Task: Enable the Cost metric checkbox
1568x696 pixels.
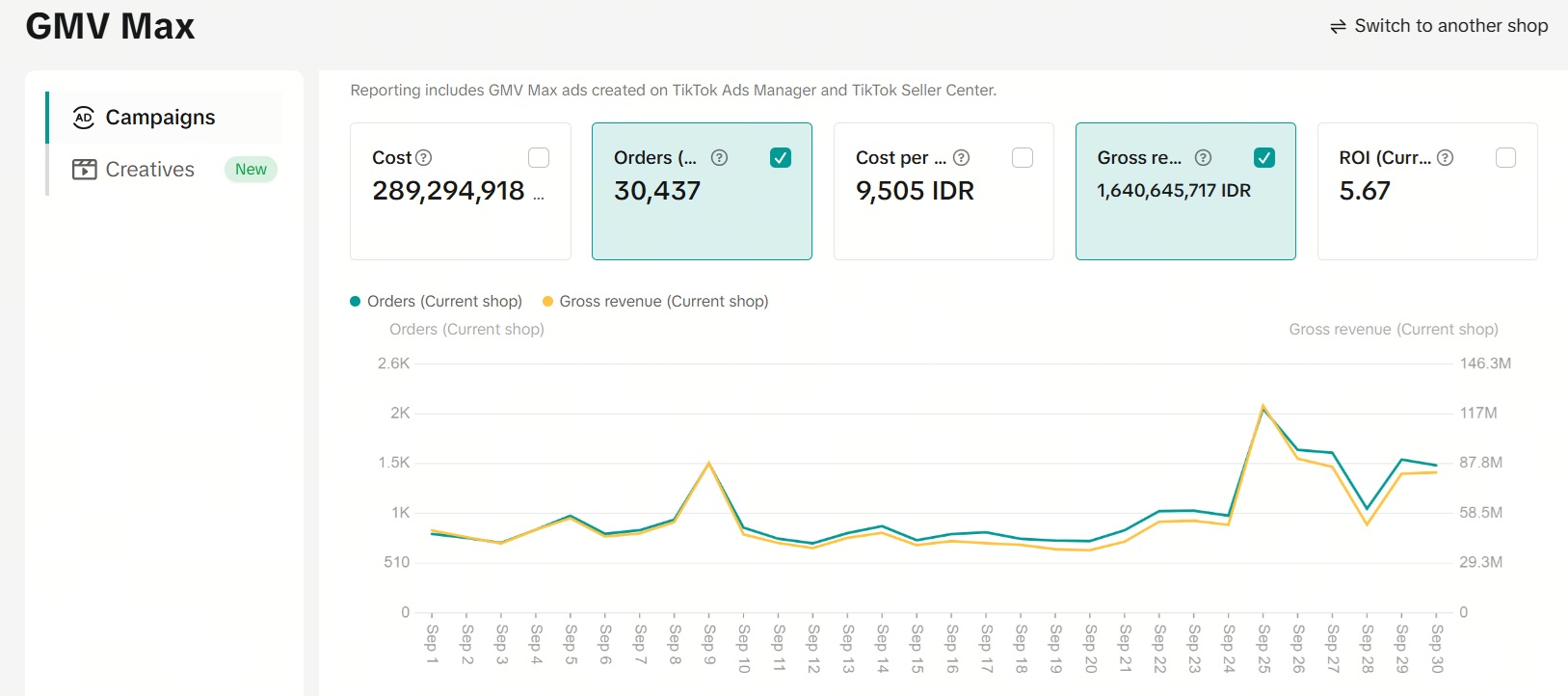Action: point(539,157)
